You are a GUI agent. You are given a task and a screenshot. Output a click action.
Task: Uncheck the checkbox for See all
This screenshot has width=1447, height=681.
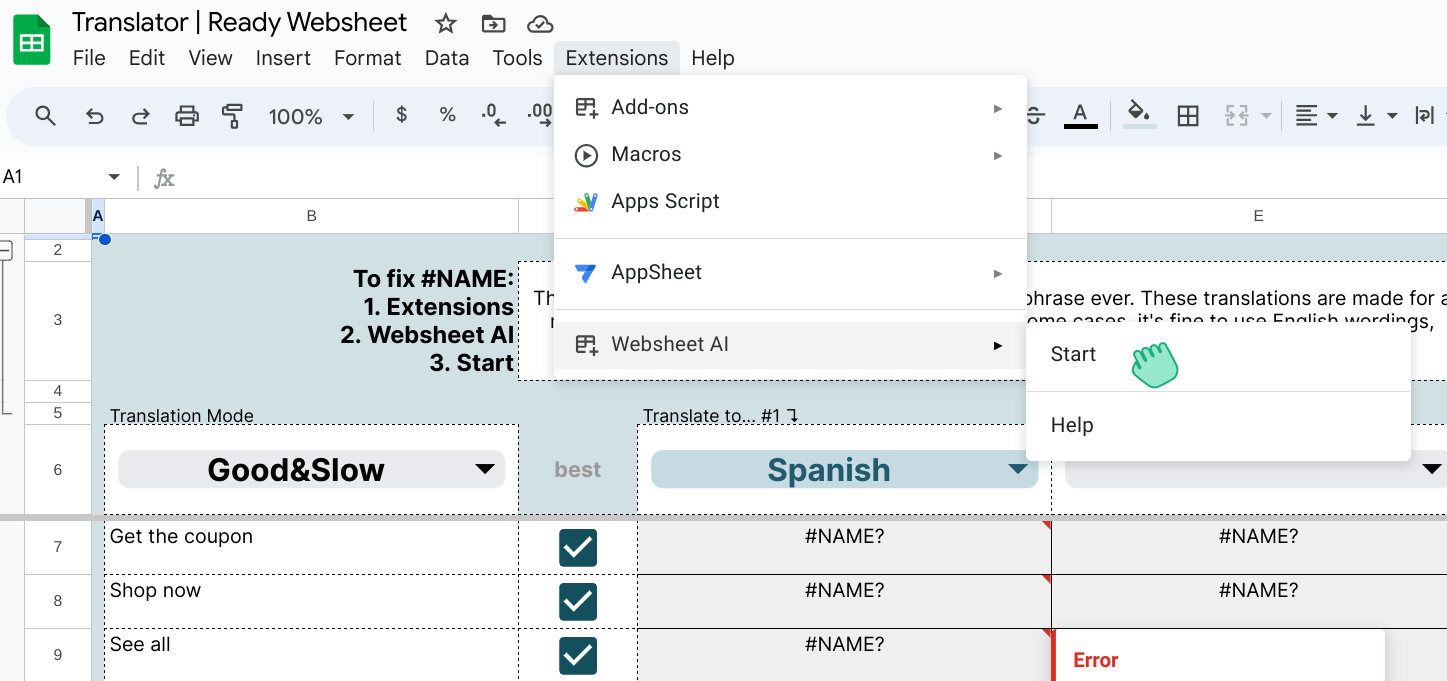[x=578, y=655]
